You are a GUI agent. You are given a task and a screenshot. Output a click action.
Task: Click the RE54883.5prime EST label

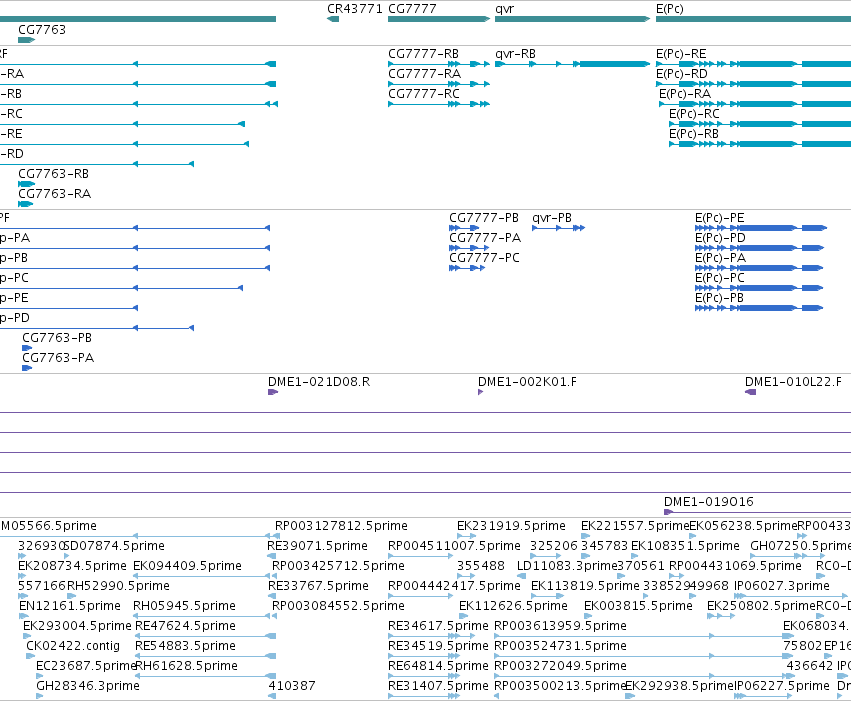[185, 646]
